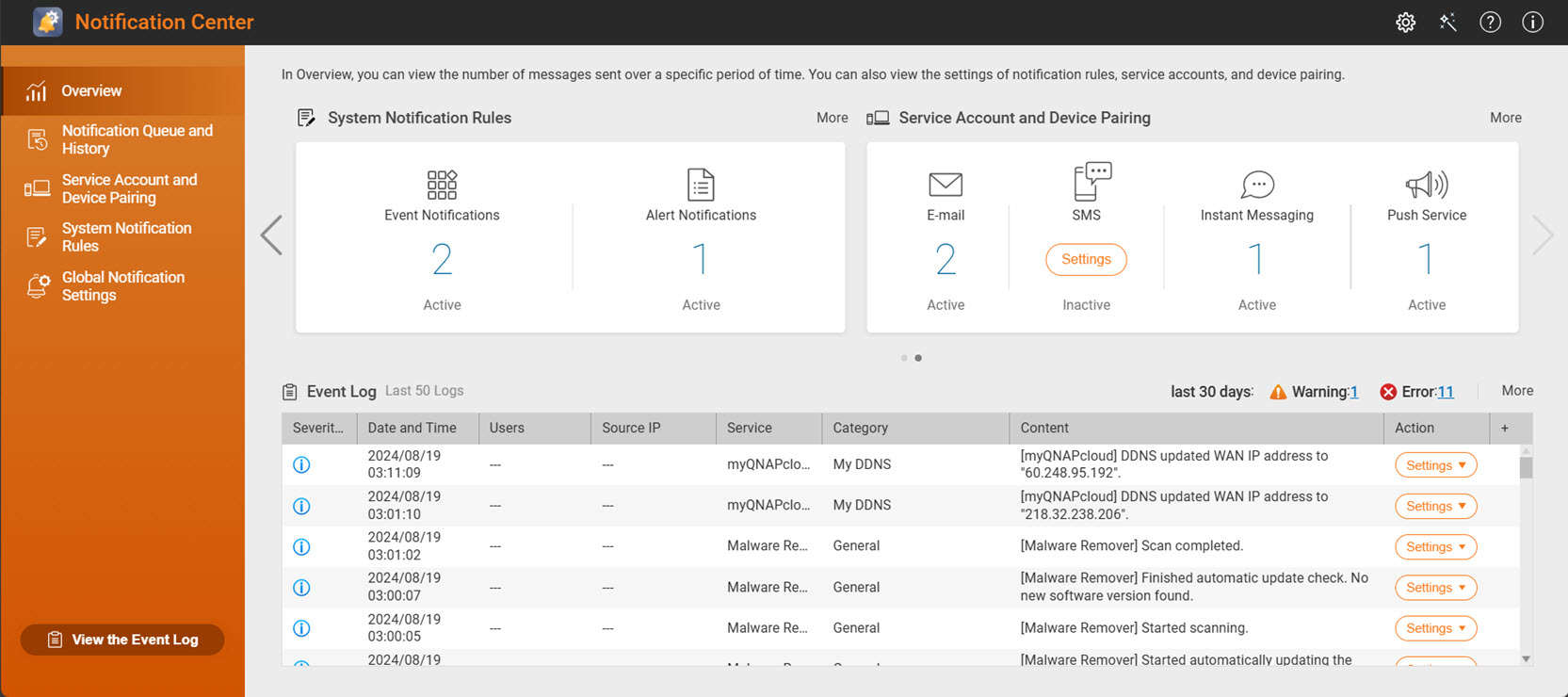Go to next carousel page with right arrow

coord(1542,235)
